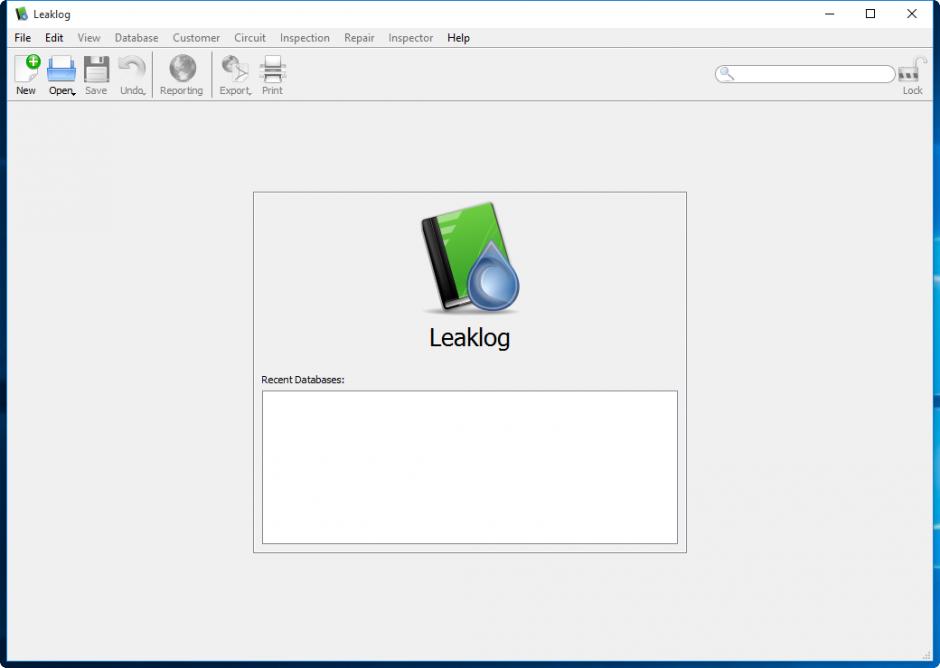The image size is (940, 668).
Task: Maximize the Leaklog window
Action: 870,14
